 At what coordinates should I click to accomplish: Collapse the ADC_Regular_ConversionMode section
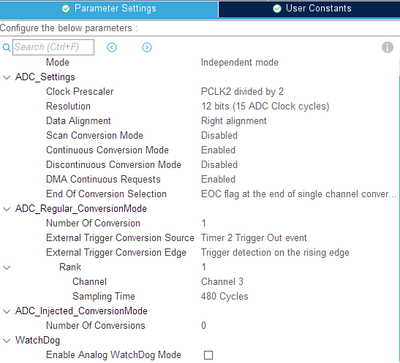[x=6, y=209]
